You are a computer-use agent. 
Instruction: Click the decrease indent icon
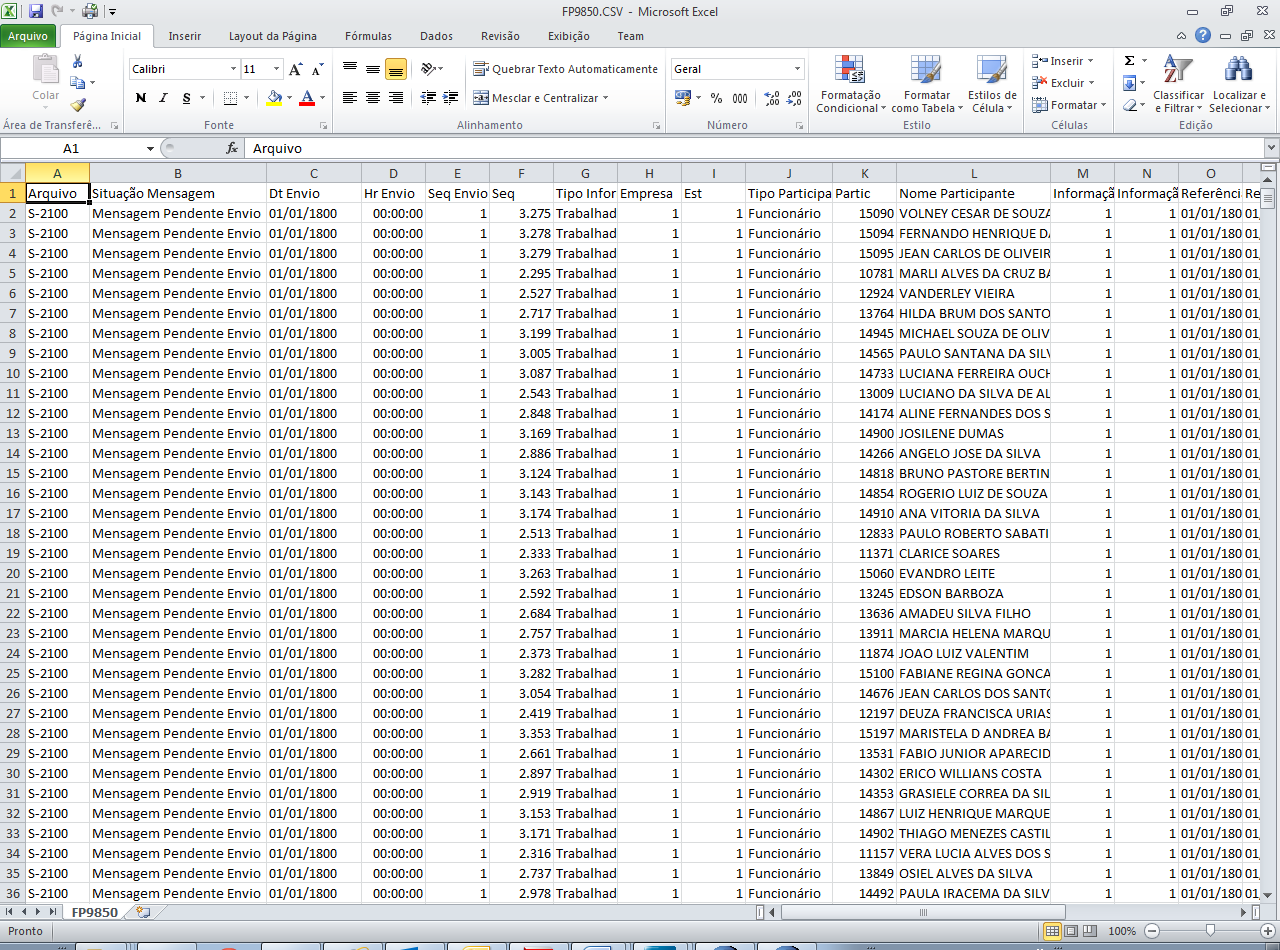(428, 98)
